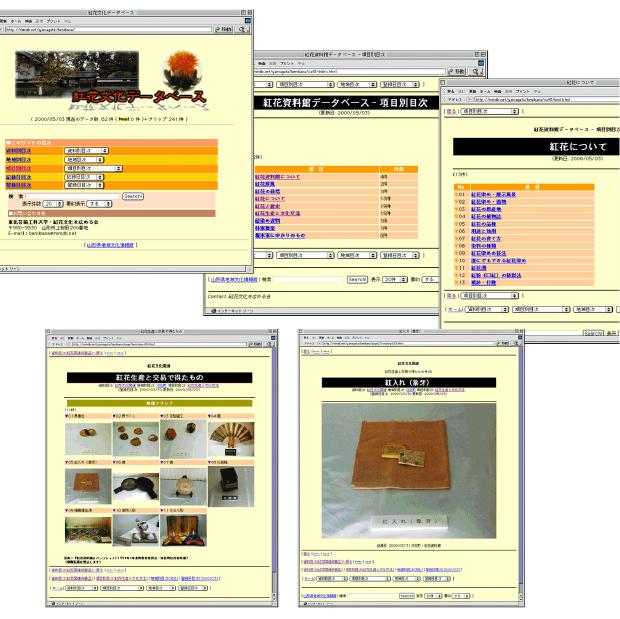The width and height of the screenshot is (620, 619).
Task: Open second-row dropdown in home page index table
Action: tap(84, 159)
